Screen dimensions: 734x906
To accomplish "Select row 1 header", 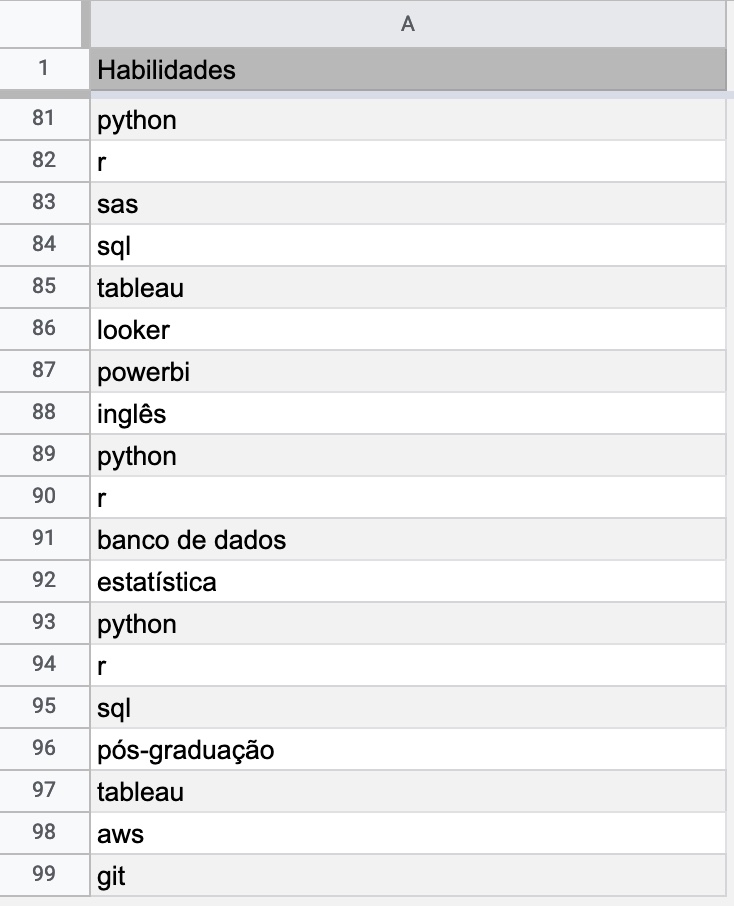I will 44,68.
